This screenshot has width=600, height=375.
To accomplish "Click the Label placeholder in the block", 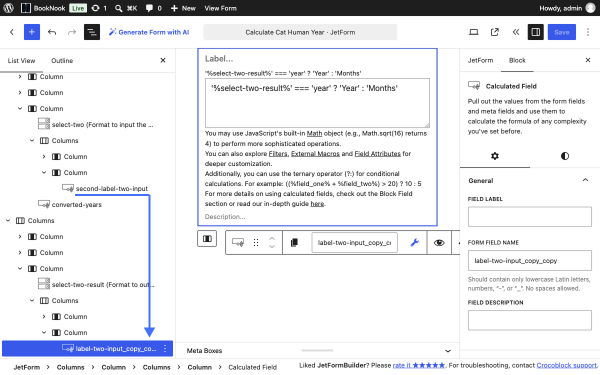I will click(x=219, y=59).
